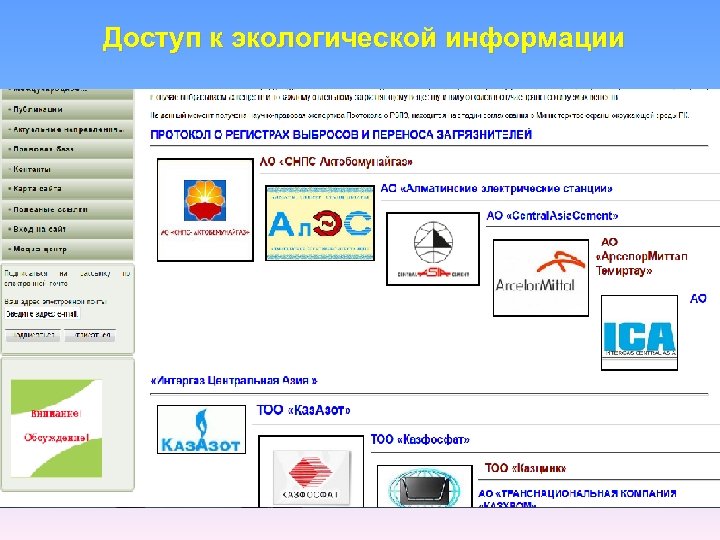Open the Внимание Обсуждение banner
Image resolution: width=720 pixels, height=540 pixels.
56,428
